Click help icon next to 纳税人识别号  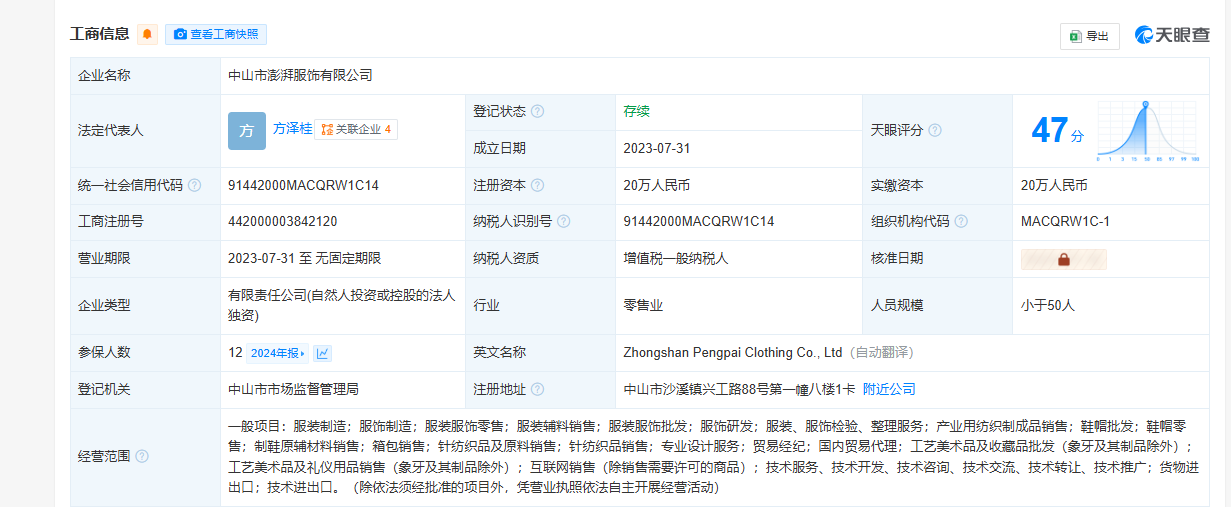click(563, 222)
